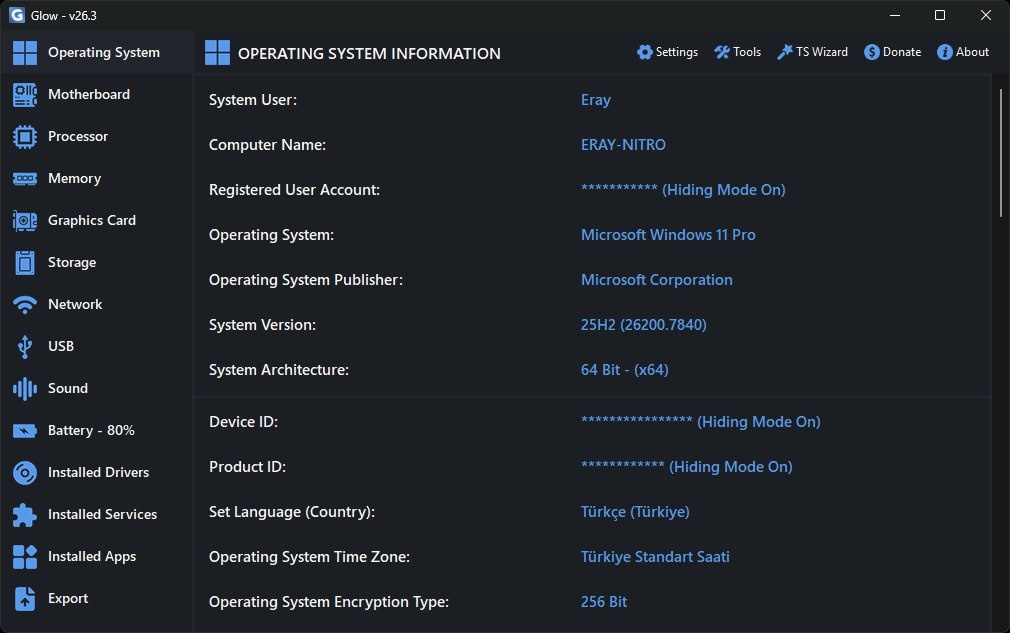Click architecture value '64 Bit - (x64)'
Viewport: 1010px width, 633px height.
[x=624, y=370]
